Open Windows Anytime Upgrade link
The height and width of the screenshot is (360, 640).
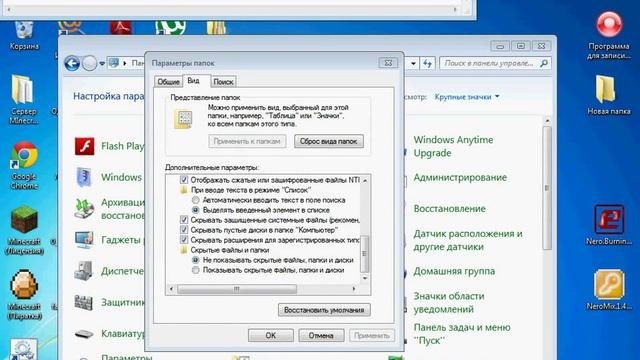(453, 146)
